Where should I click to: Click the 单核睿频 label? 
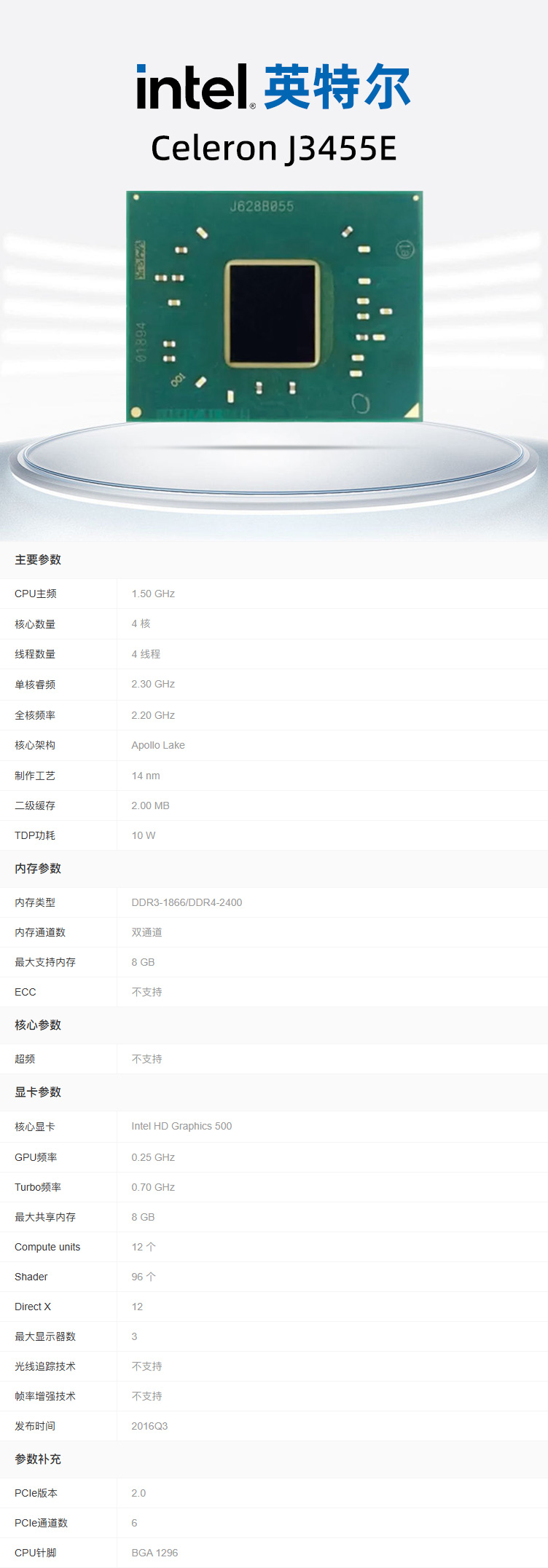point(35,685)
